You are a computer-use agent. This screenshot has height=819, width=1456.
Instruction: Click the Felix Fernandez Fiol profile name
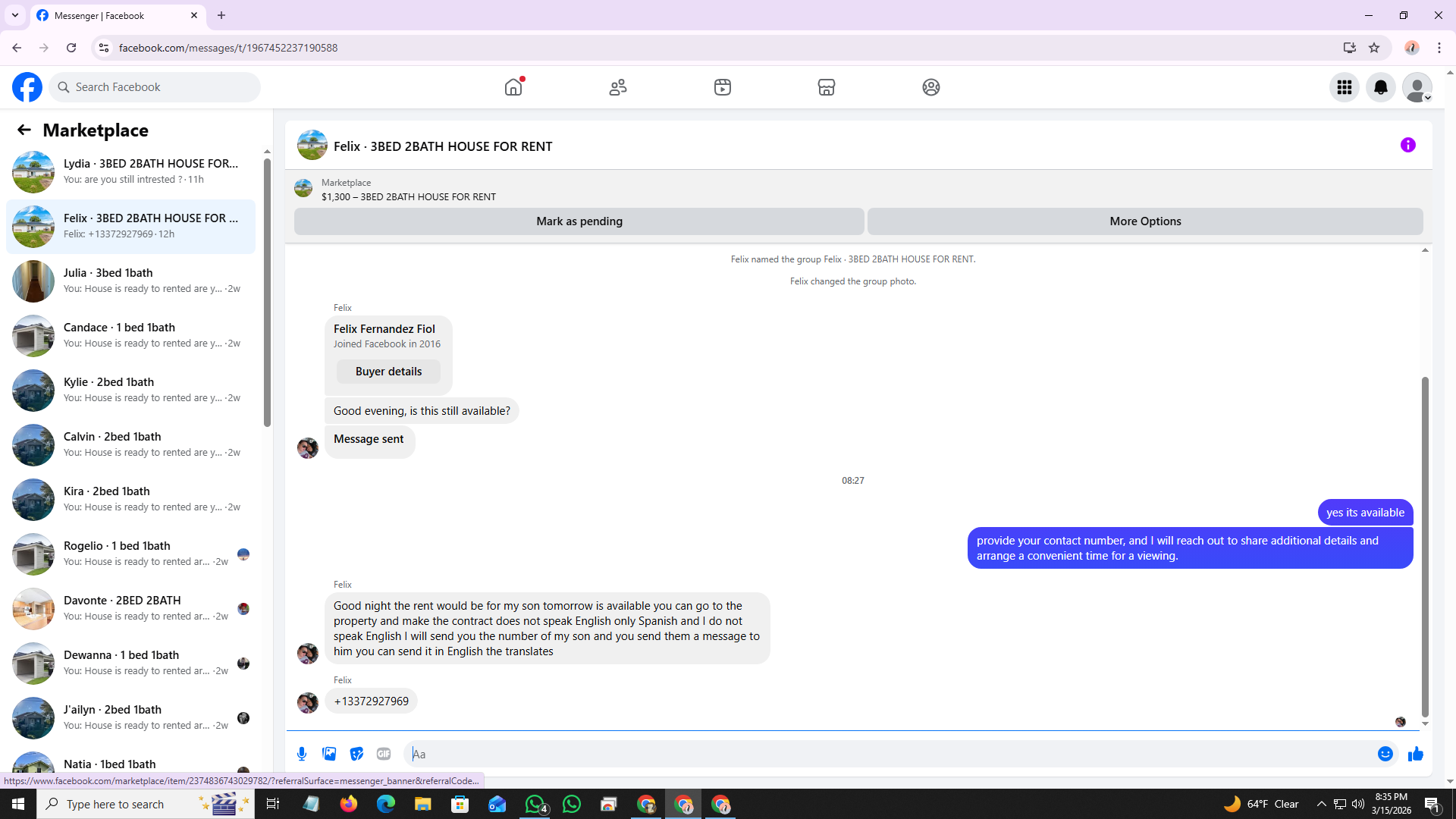pos(384,328)
